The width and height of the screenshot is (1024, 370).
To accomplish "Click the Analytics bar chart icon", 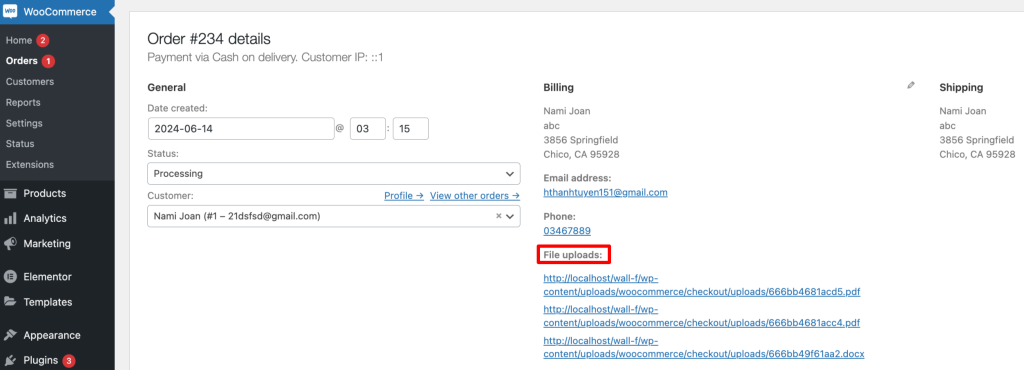I will tap(10, 219).
